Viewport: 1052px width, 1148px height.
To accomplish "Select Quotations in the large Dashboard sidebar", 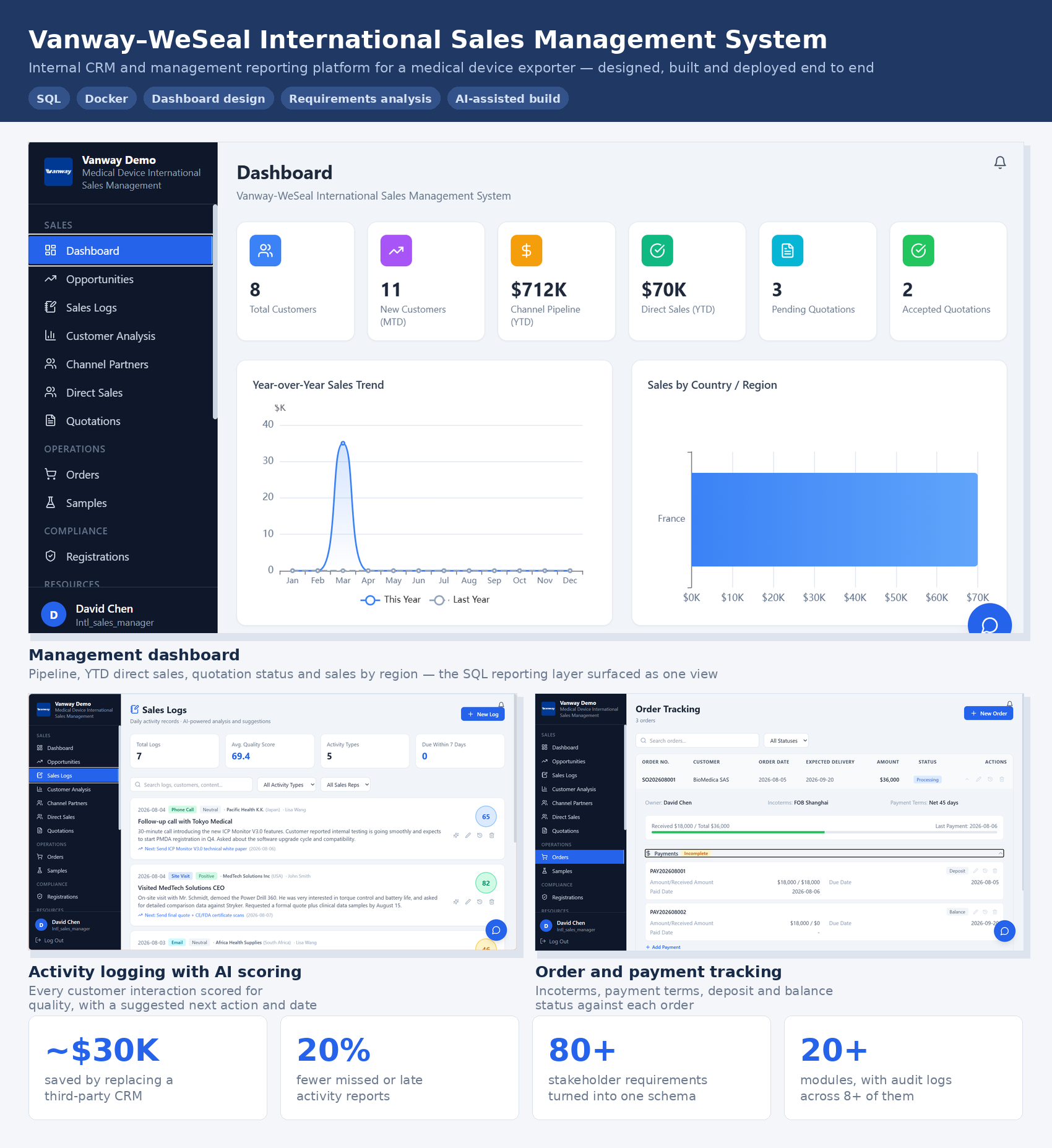I will 121,421.
